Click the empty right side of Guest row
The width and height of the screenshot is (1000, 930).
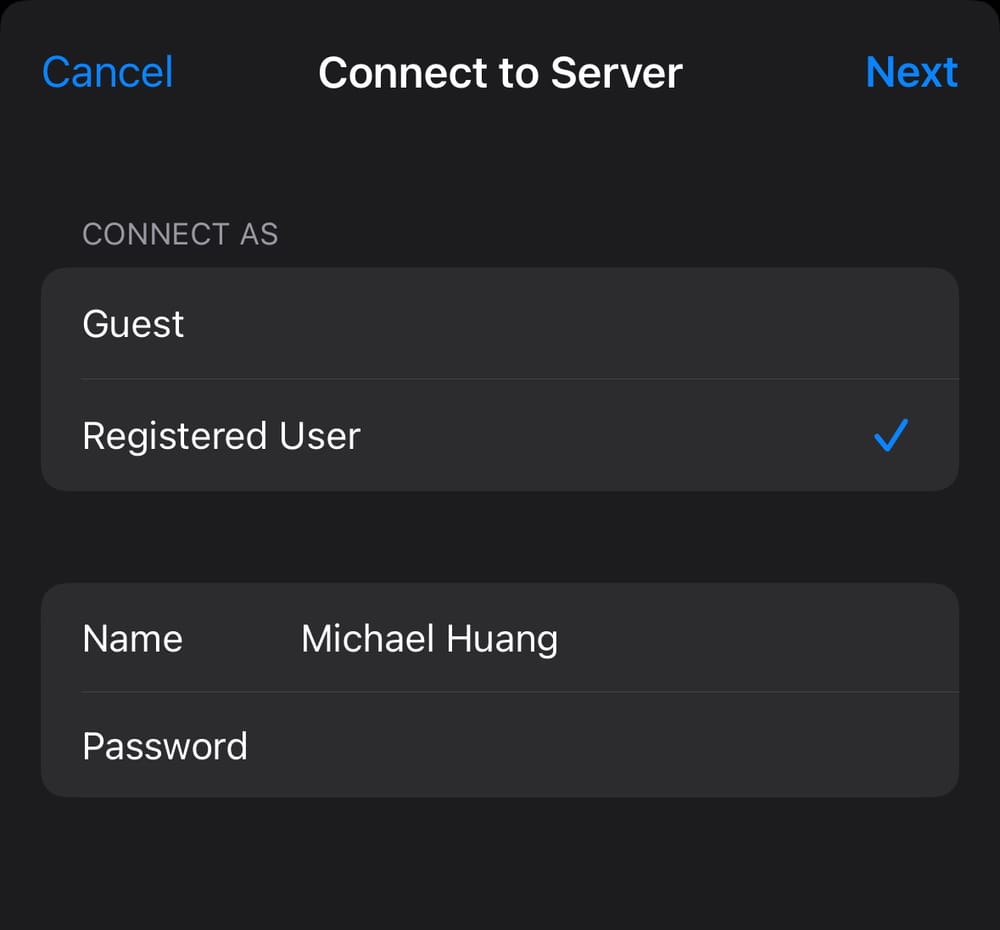click(750, 324)
